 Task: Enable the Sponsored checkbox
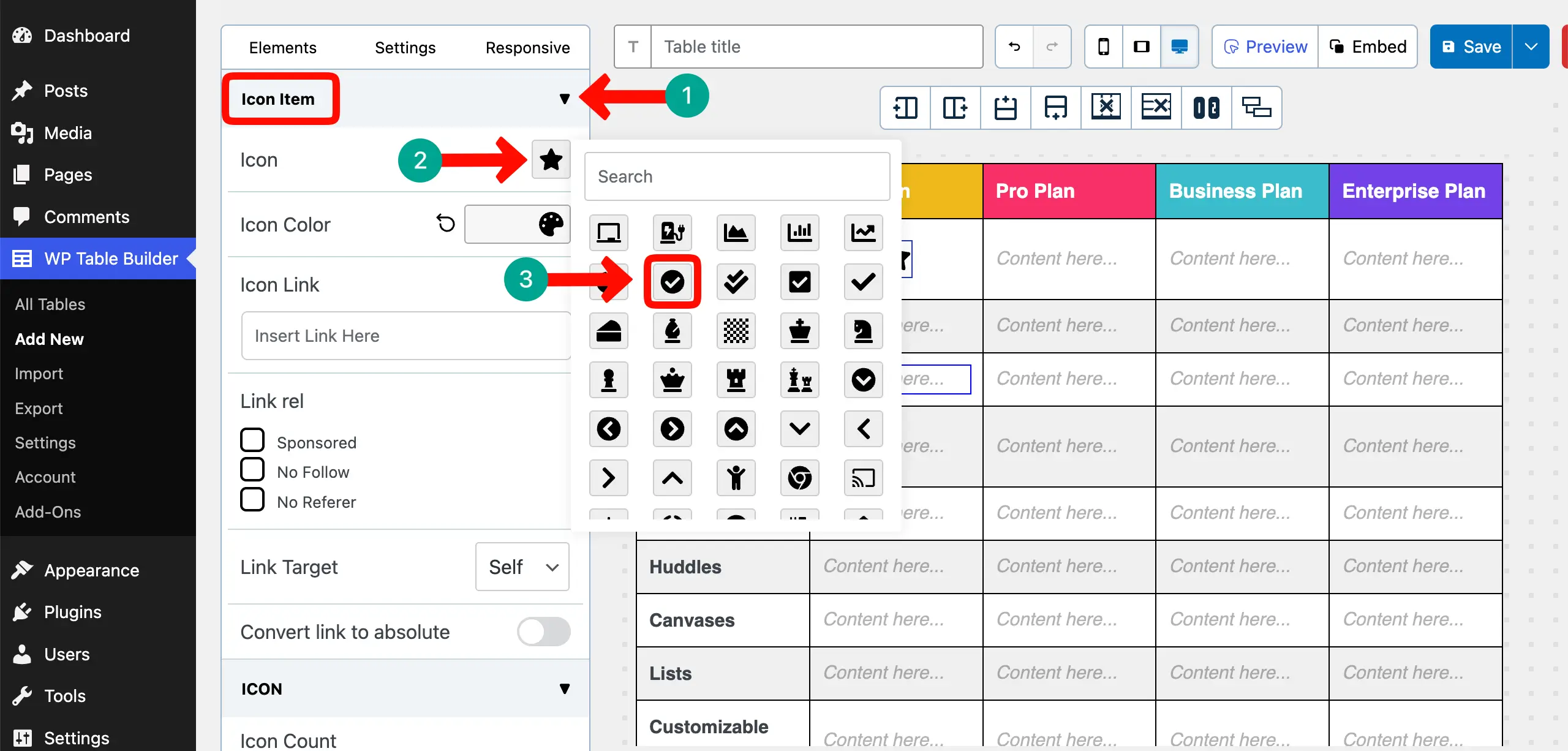252,440
